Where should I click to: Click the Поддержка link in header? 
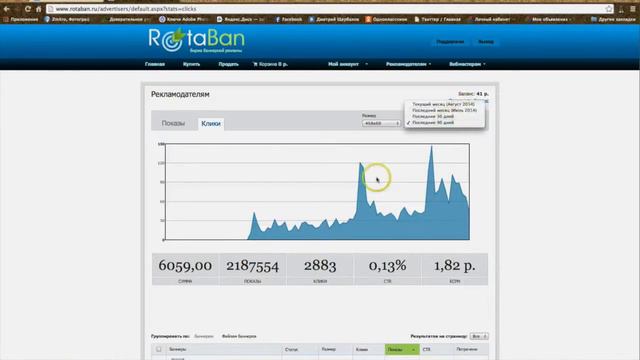pos(450,42)
